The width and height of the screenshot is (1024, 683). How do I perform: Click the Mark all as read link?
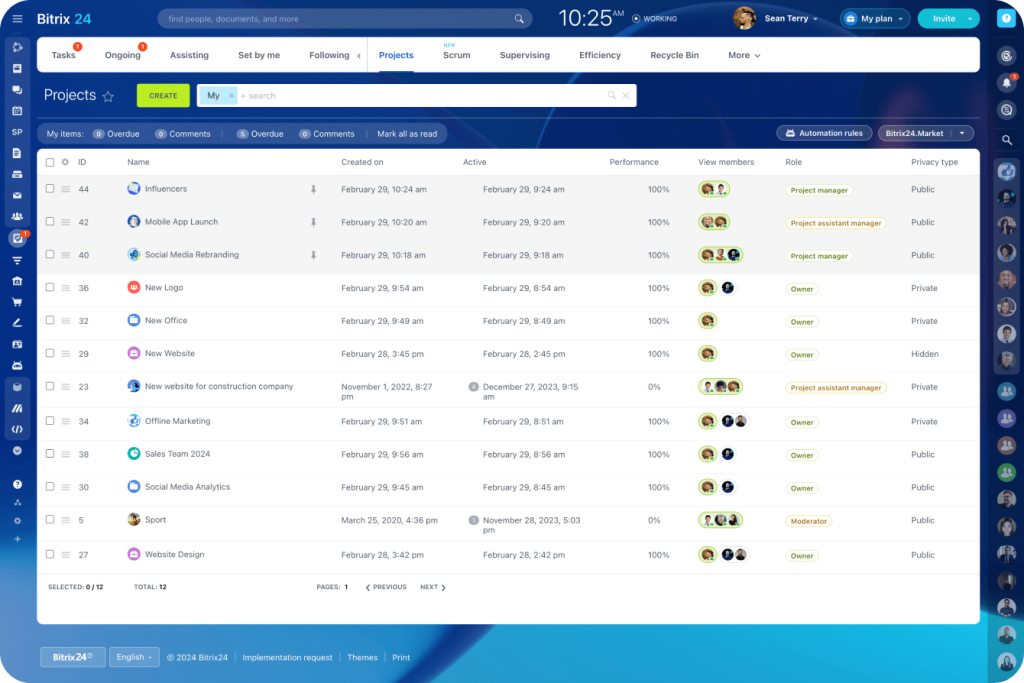[x=407, y=133]
